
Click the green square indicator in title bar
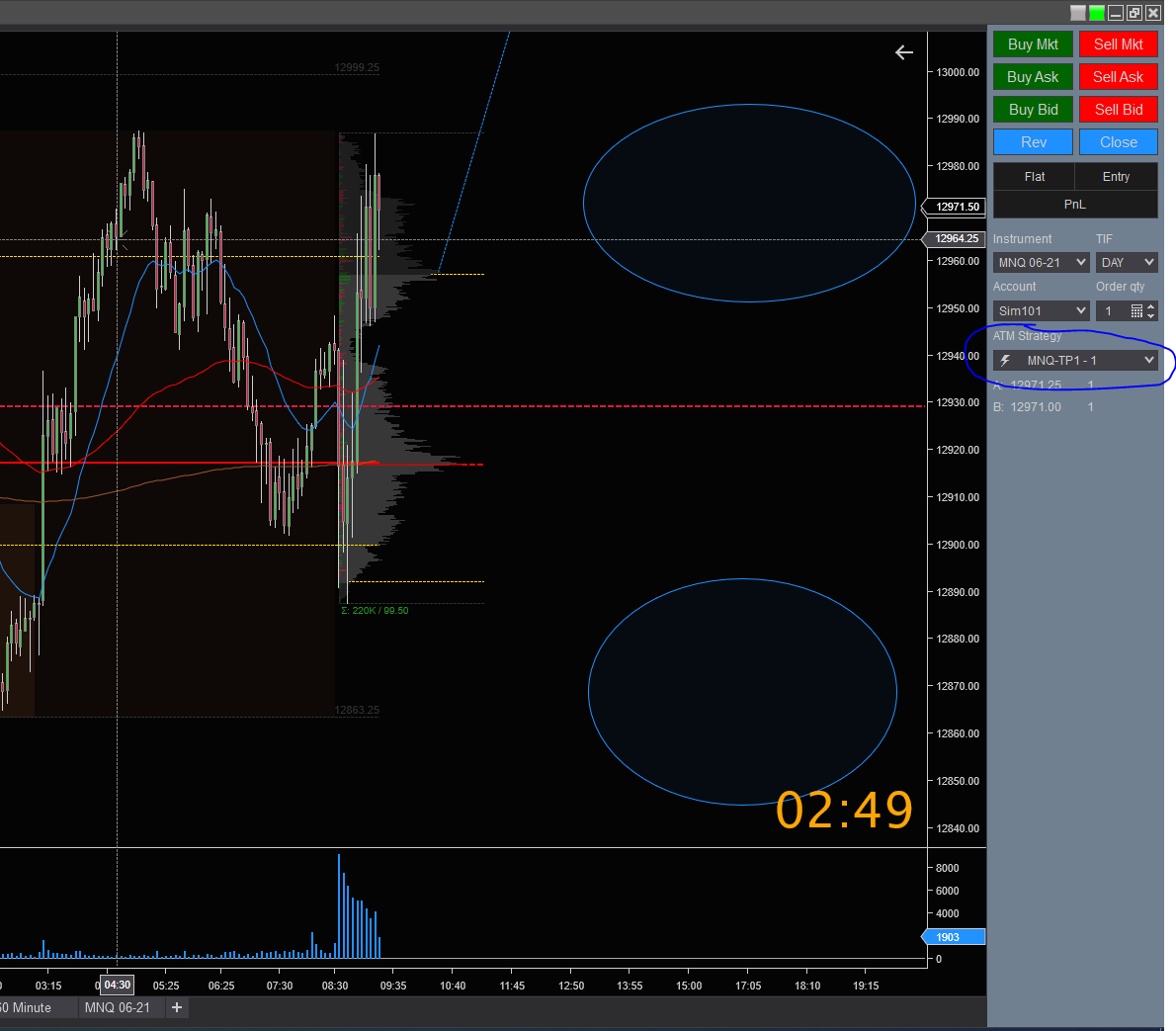[1097, 13]
